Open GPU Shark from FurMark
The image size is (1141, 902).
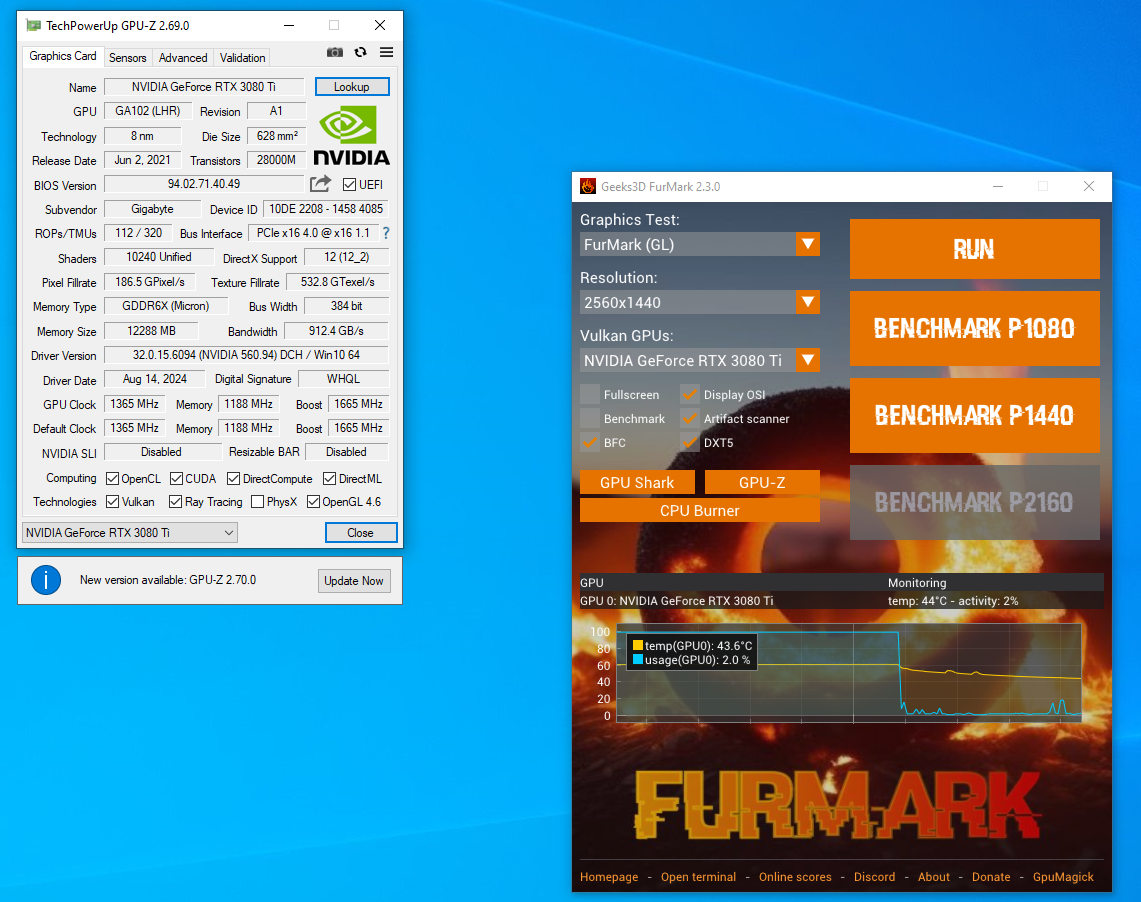pyautogui.click(x=637, y=482)
